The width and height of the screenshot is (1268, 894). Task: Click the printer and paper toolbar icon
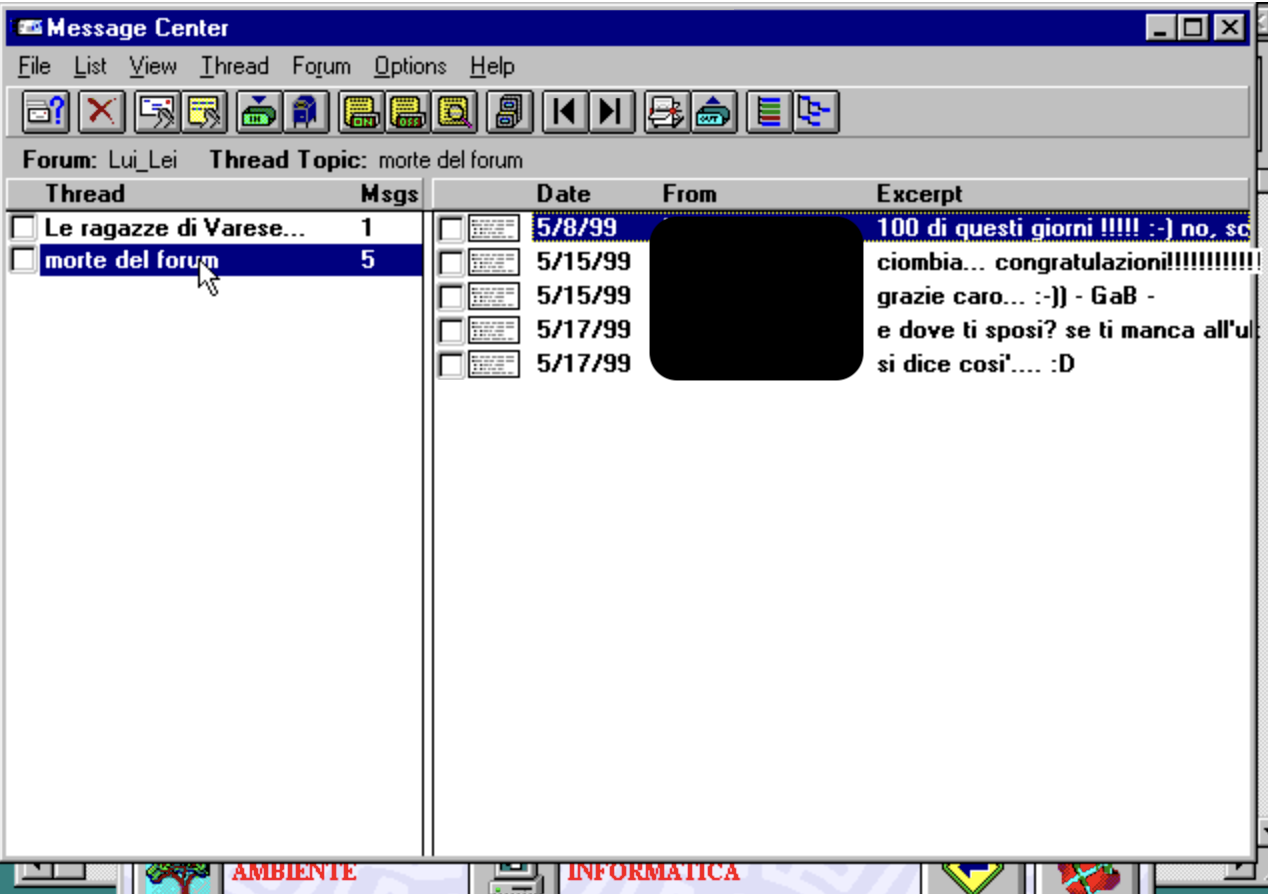pos(667,111)
